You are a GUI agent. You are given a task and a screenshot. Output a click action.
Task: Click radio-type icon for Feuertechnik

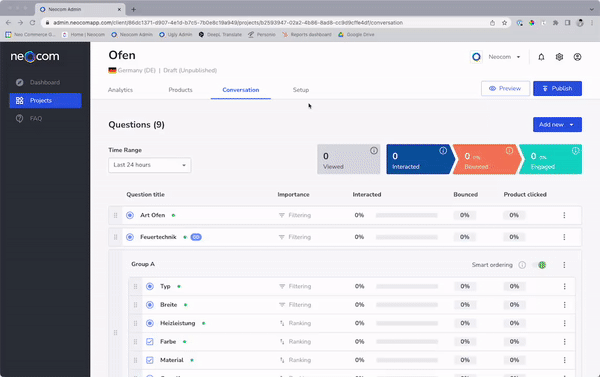(x=130, y=237)
